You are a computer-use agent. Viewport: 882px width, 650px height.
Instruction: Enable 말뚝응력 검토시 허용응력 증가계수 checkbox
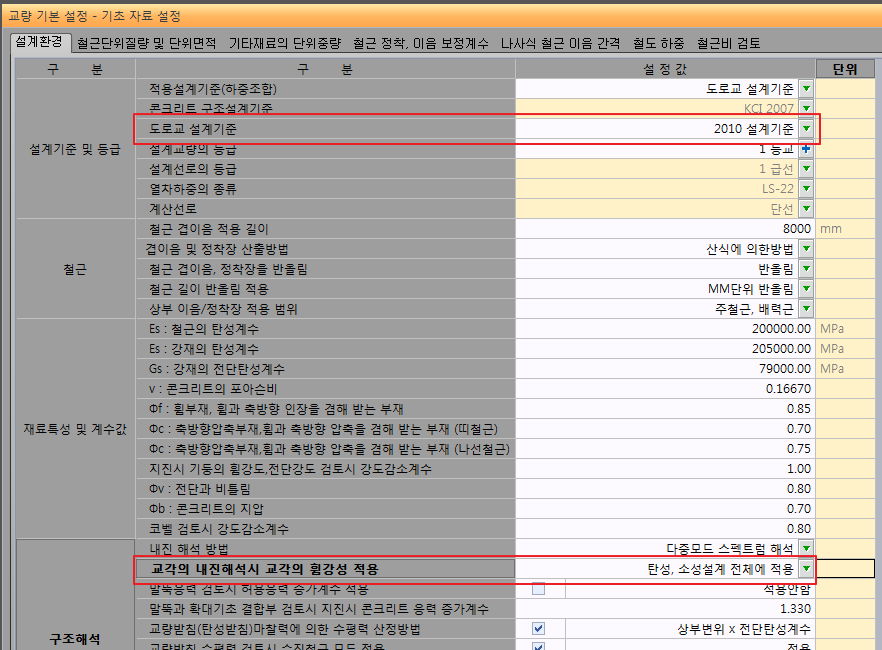tap(538, 589)
